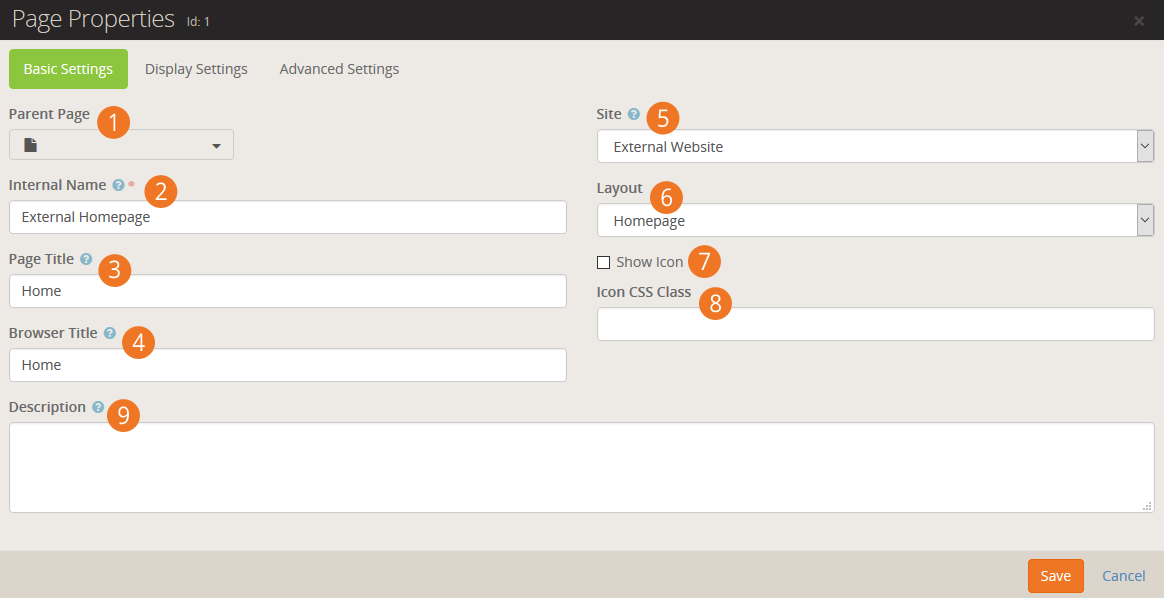Image resolution: width=1164 pixels, height=598 pixels.
Task: Click the Parent Page label
Action: 49,114
